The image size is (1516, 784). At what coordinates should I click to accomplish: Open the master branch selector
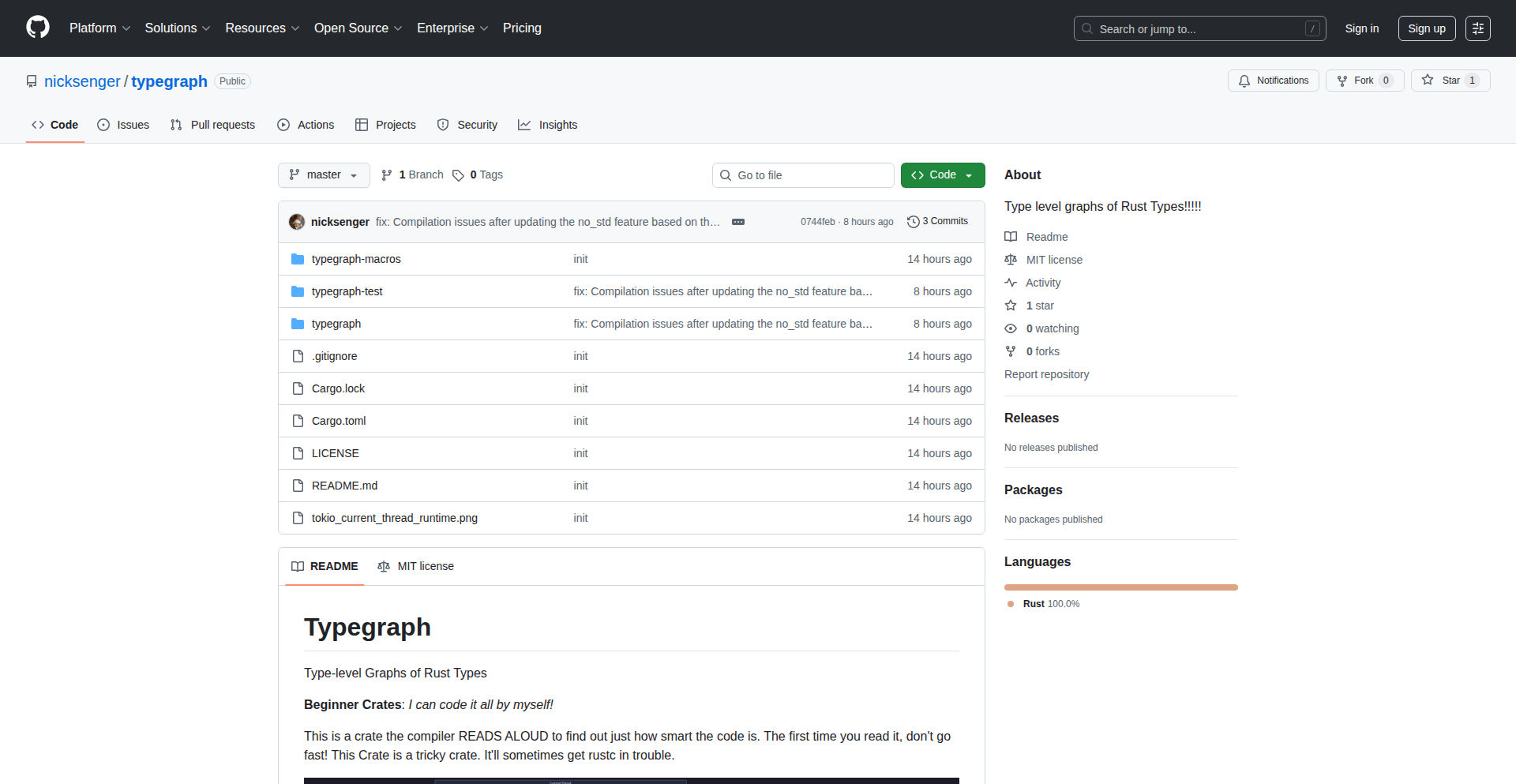[x=323, y=174]
